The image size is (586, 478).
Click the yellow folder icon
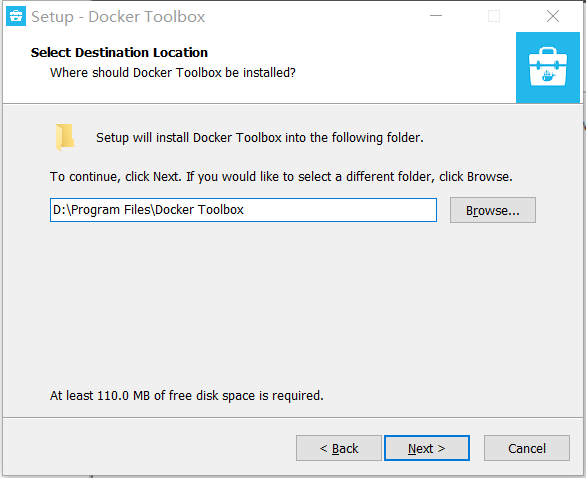pos(65,137)
